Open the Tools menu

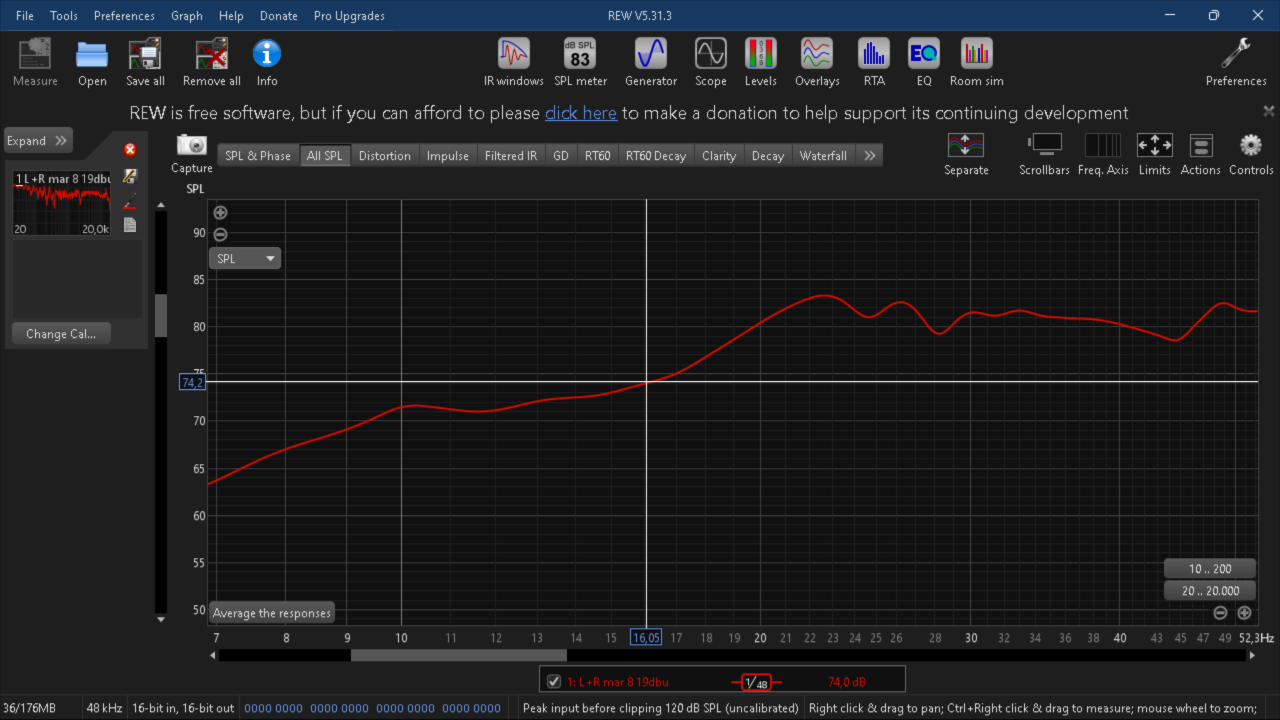click(64, 15)
